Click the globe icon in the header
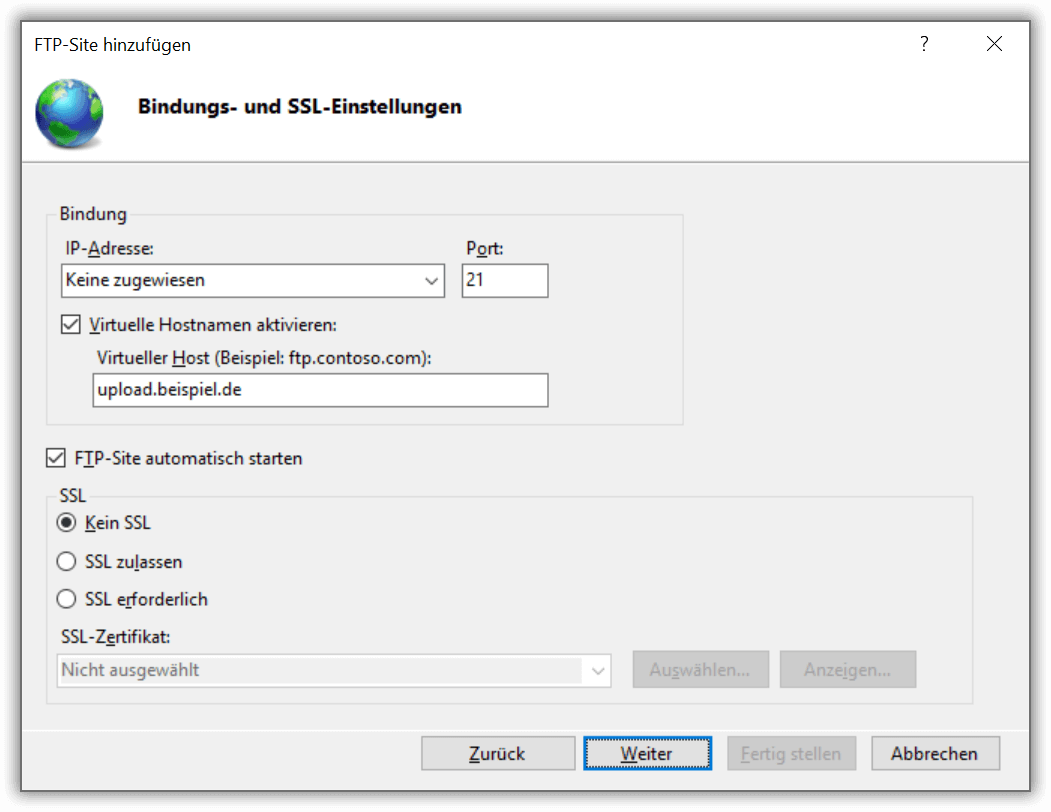 (70, 113)
